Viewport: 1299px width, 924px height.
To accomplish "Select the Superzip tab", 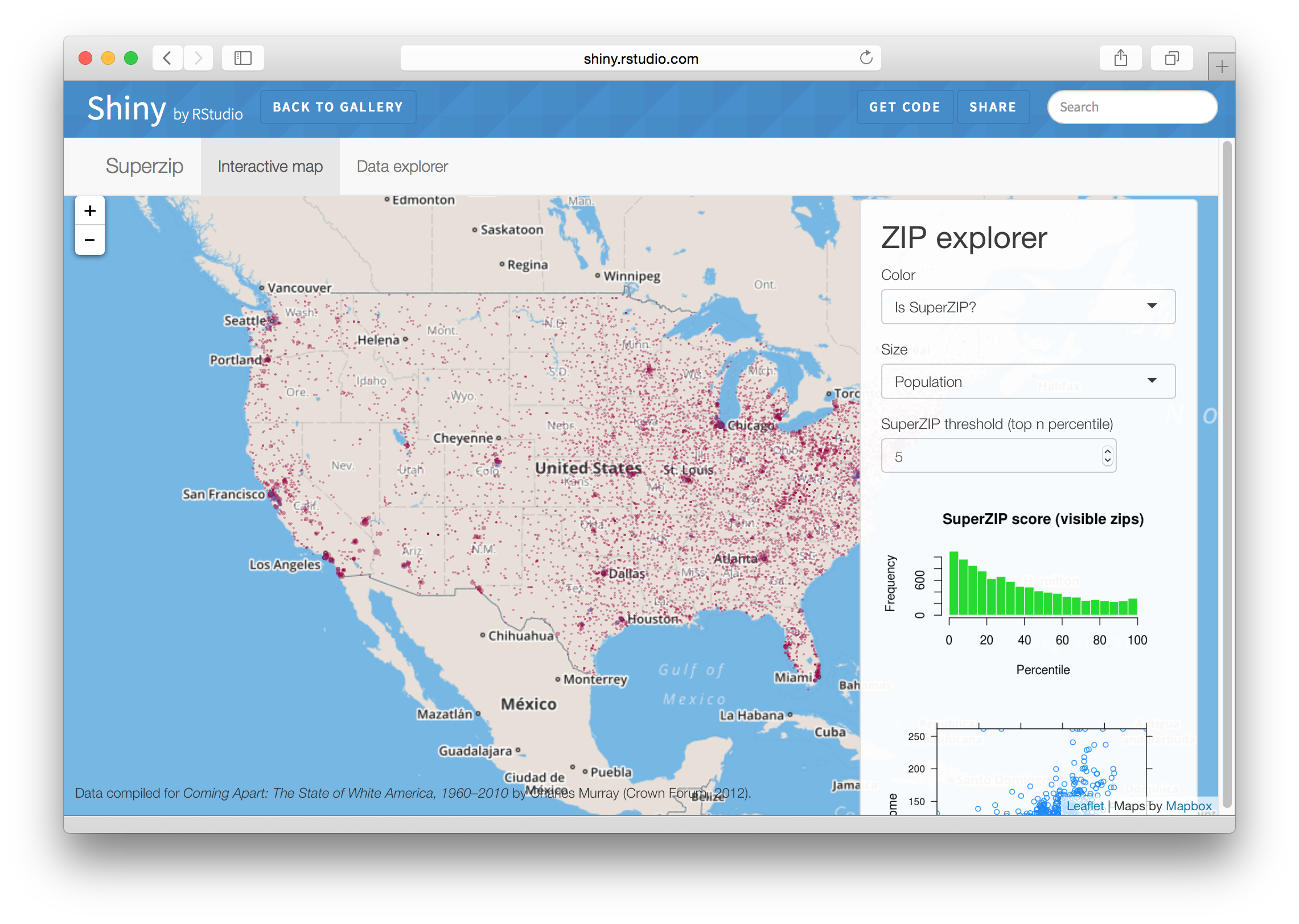I will tap(143, 166).
